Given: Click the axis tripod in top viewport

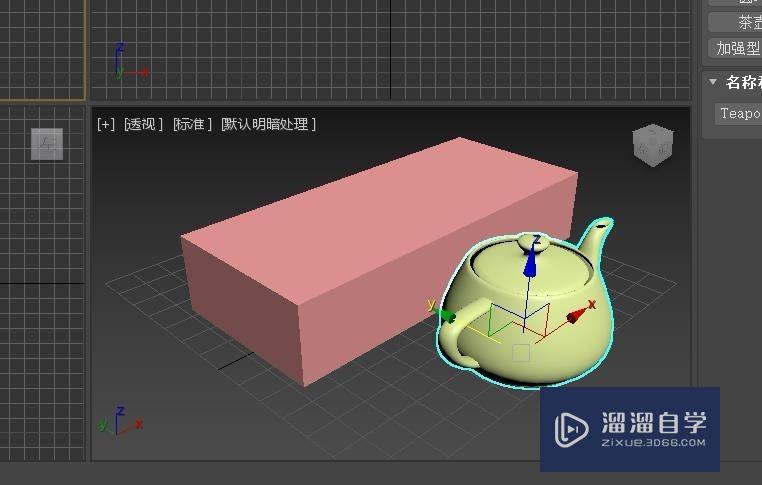Looking at the screenshot, I should pos(130,62).
